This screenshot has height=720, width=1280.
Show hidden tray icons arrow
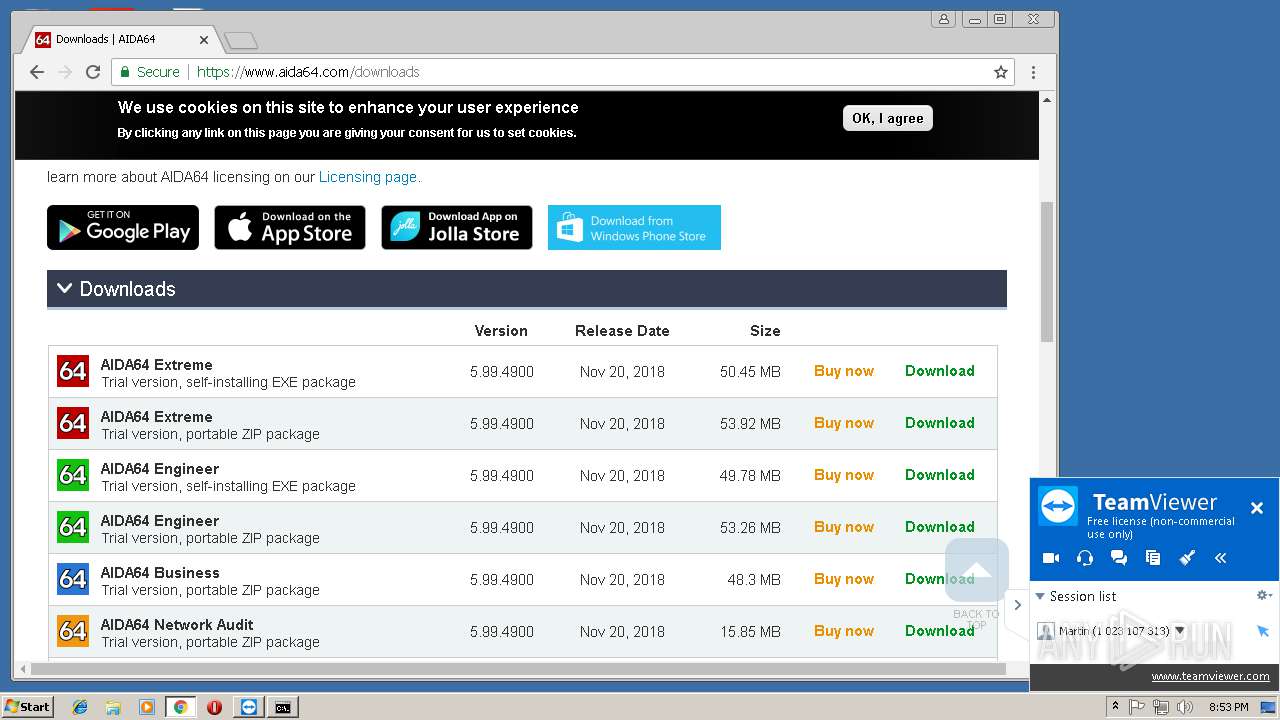tap(1116, 707)
